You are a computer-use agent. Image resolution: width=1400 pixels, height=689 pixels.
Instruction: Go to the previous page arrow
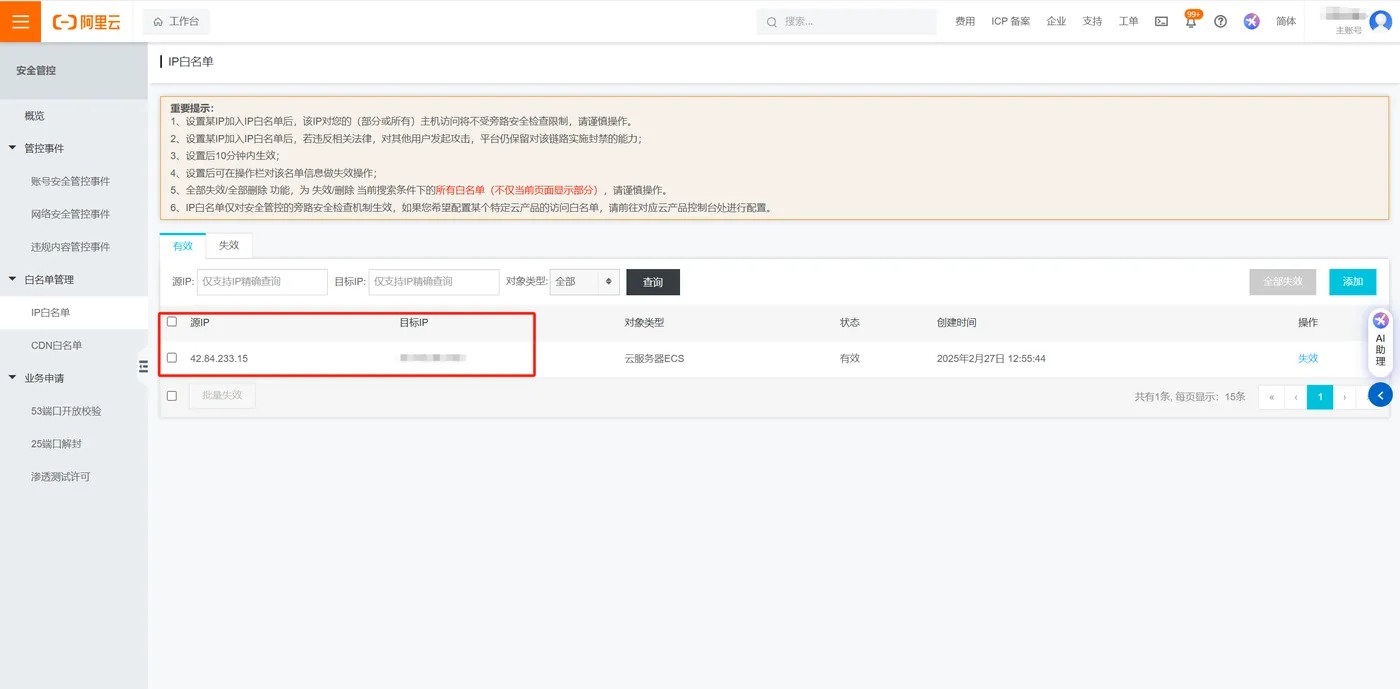pyautogui.click(x=1296, y=397)
